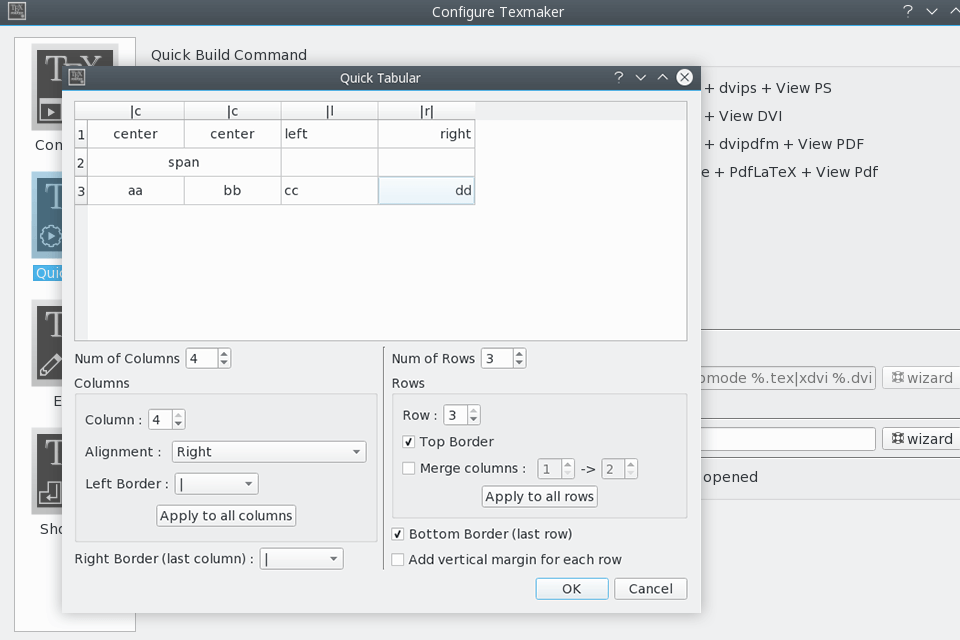Shade the Quick Tabular window with down chevron
The width and height of the screenshot is (960, 640).
coord(640,77)
